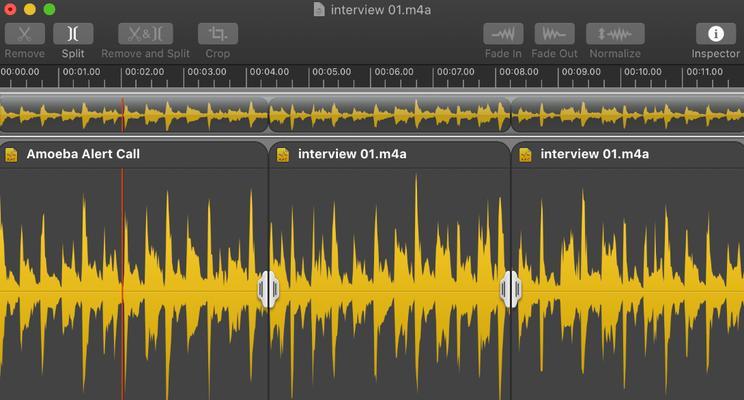
Task: Select the rightmost interview 01.m4a clip title
Action: click(x=595, y=154)
